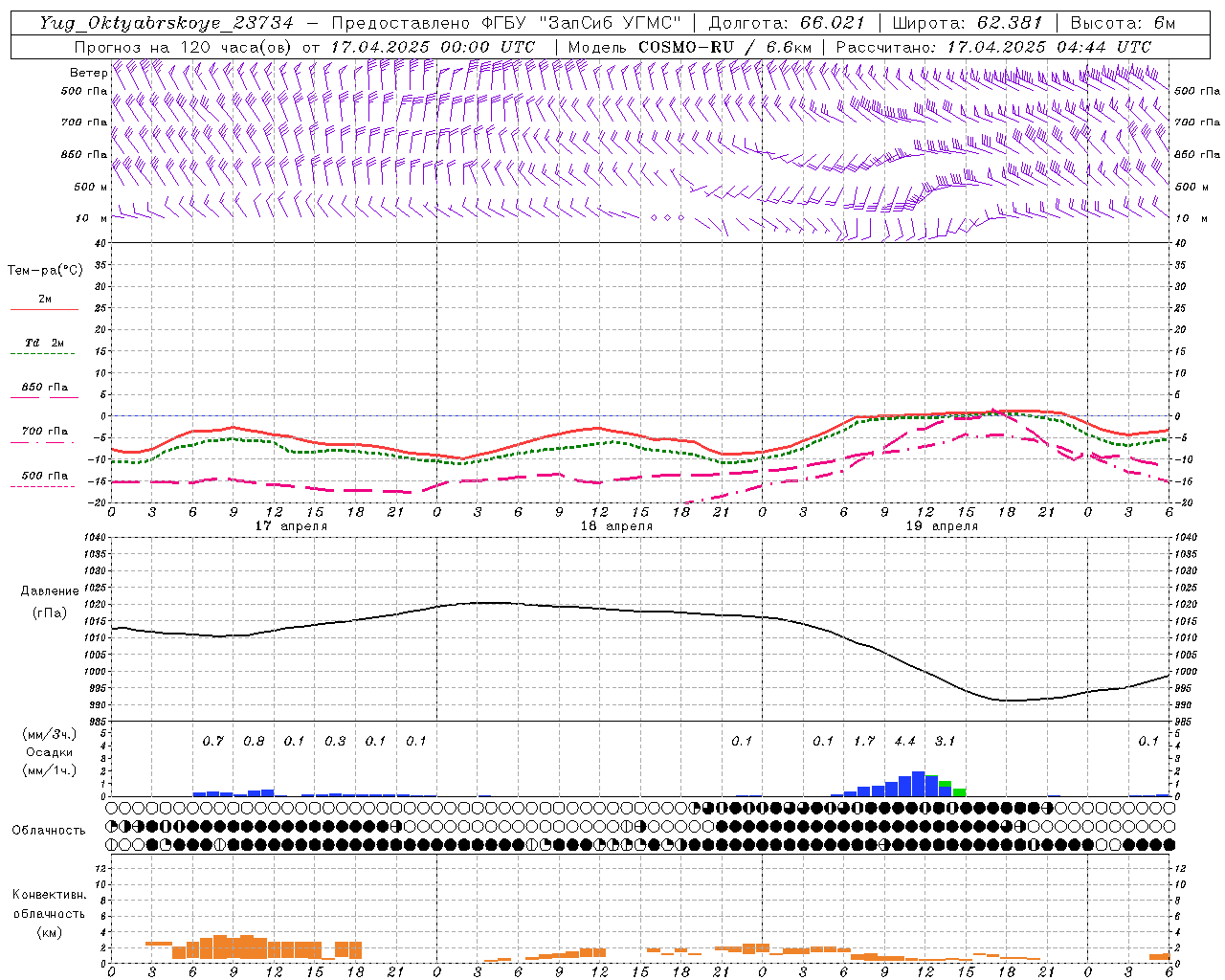Click the 'Высота: 6м' elevation text
The height and width of the screenshot is (980, 1225).
[x=1122, y=24]
